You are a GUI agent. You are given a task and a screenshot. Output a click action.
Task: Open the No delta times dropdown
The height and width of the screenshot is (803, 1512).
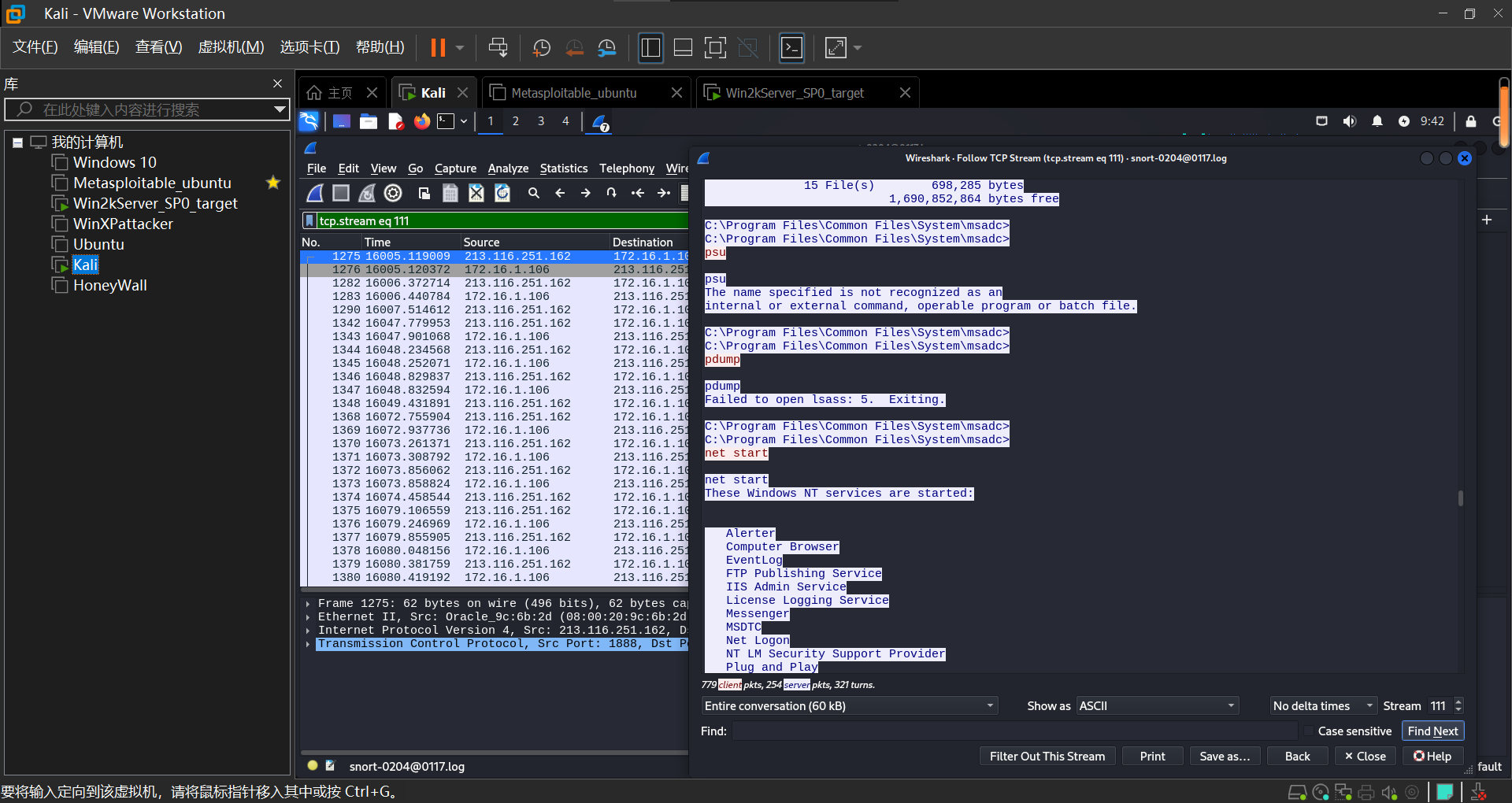click(x=1322, y=706)
